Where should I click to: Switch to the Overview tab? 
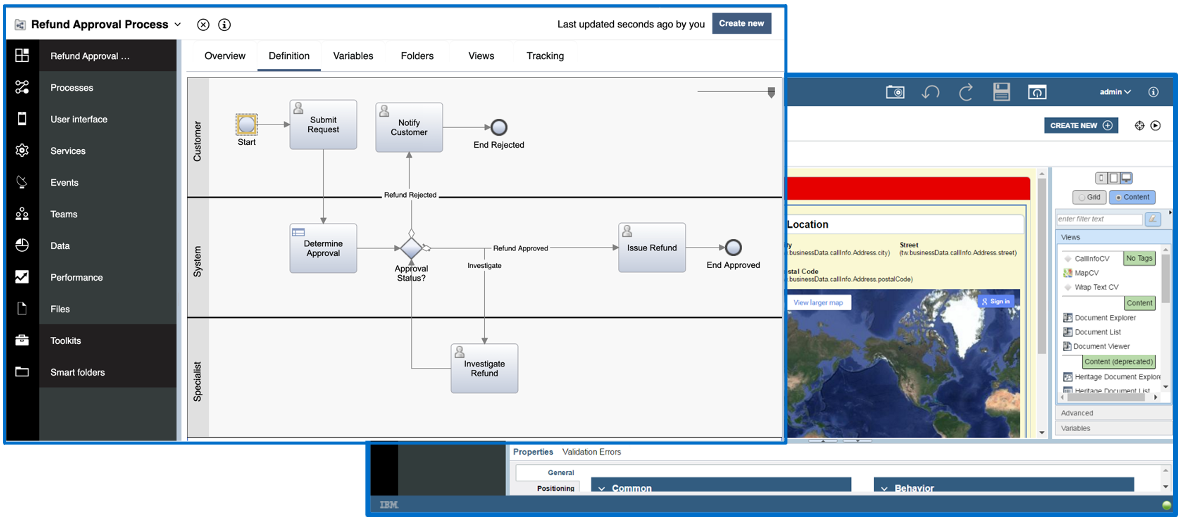(225, 56)
